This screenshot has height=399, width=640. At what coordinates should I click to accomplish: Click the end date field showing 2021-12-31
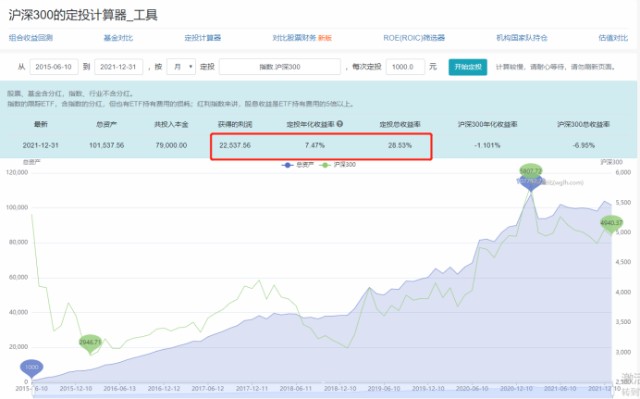pos(119,67)
